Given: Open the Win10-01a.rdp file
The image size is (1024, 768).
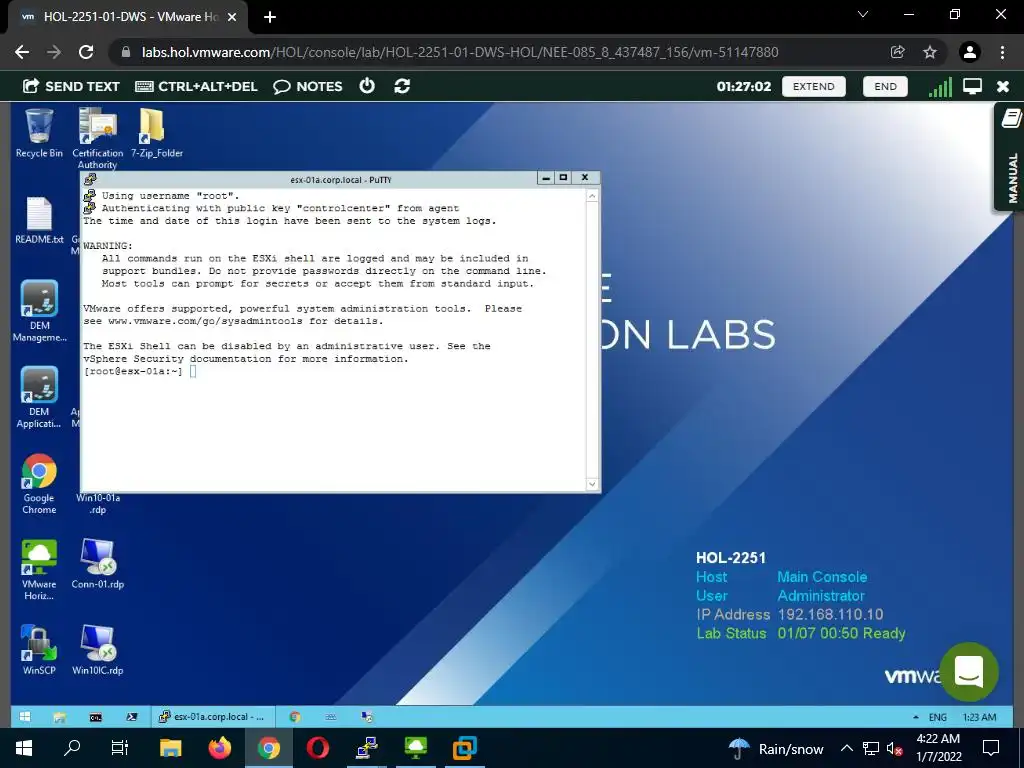Looking at the screenshot, I should (98, 504).
